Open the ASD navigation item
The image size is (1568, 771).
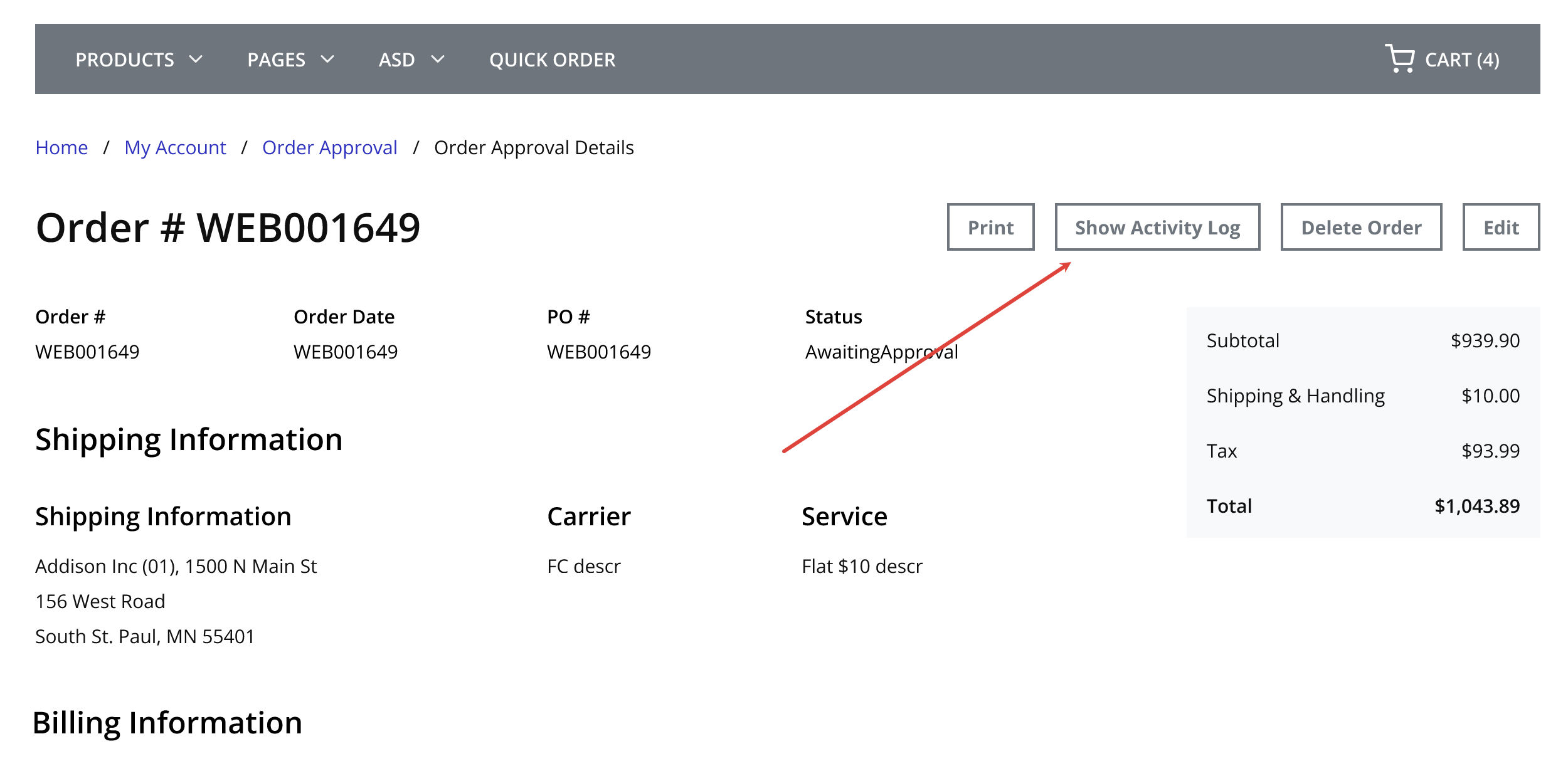coord(396,60)
